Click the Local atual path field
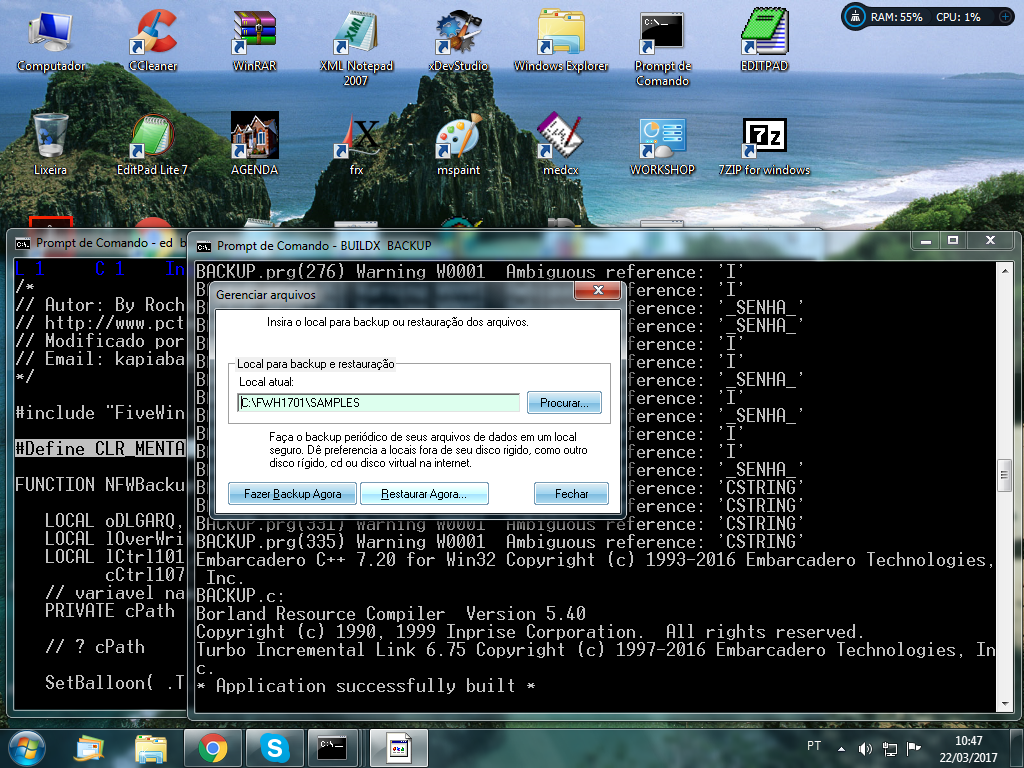This screenshot has width=1024, height=768. 378,403
